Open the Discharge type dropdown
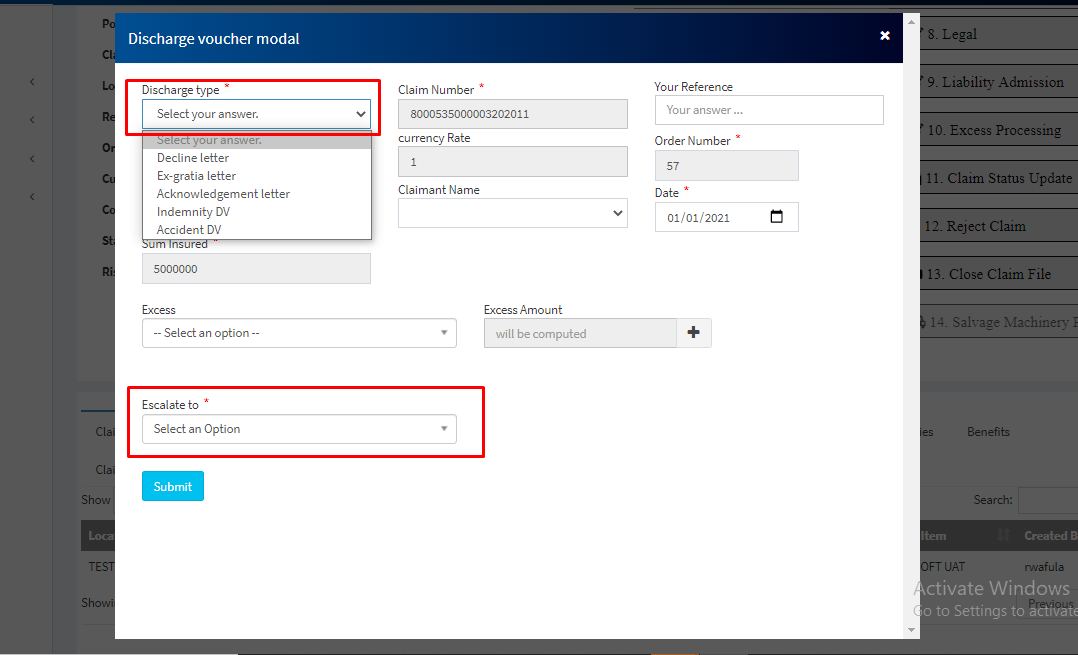This screenshot has width=1078, height=655. [256, 114]
